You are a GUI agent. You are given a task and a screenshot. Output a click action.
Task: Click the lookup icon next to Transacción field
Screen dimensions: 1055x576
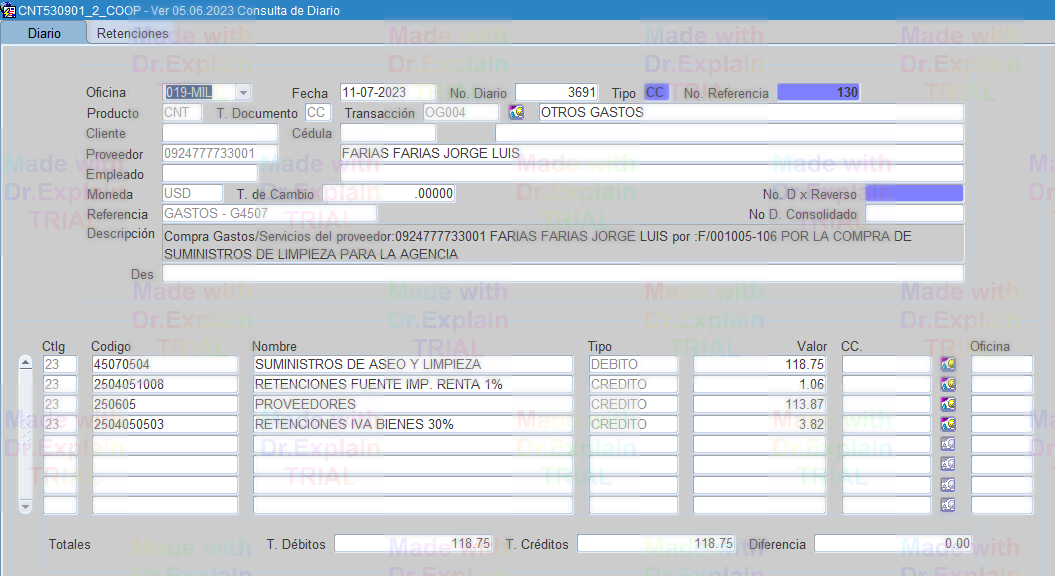[516, 113]
